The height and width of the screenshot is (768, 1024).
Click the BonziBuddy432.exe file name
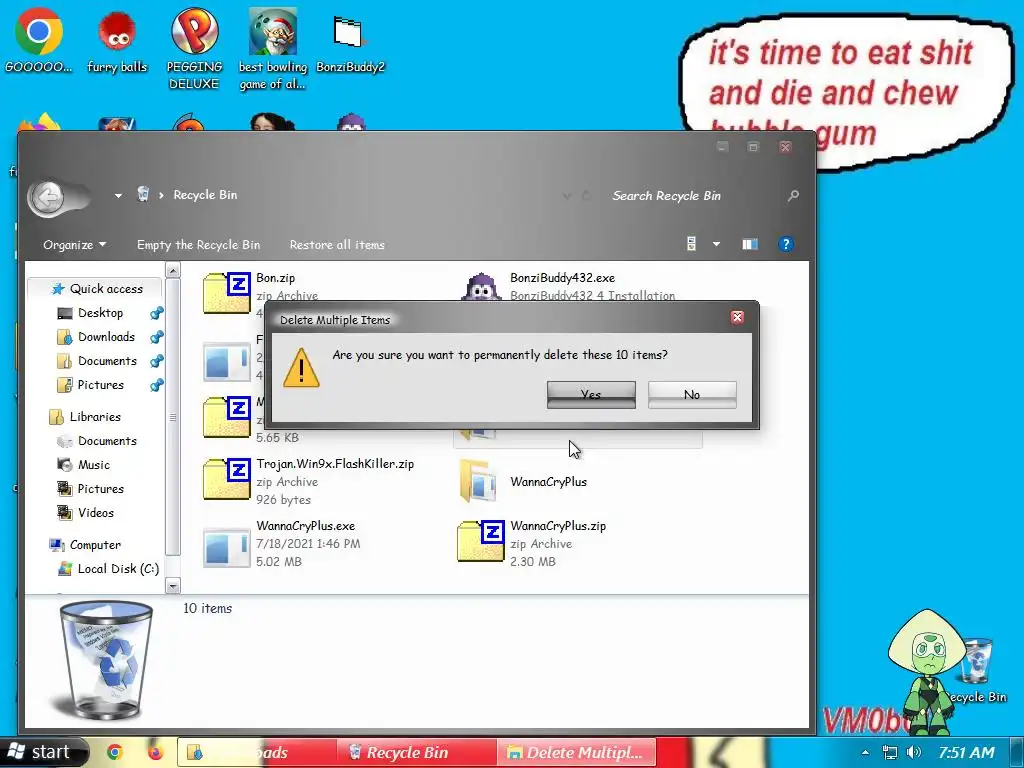click(x=562, y=278)
